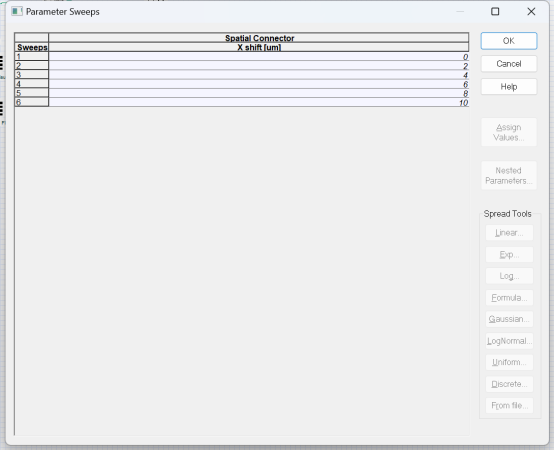Open the Discrete spread tool
The width and height of the screenshot is (554, 450).
tap(509, 384)
